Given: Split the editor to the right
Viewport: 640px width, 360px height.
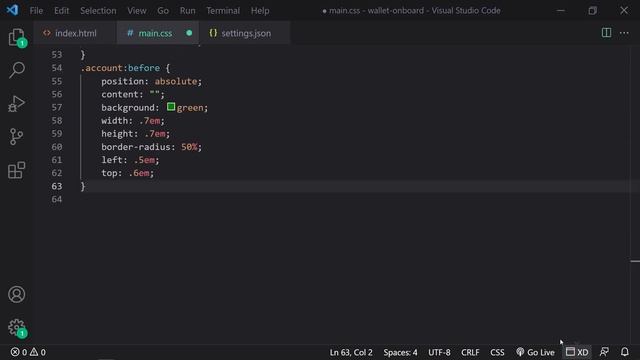Looking at the screenshot, I should (x=606, y=33).
